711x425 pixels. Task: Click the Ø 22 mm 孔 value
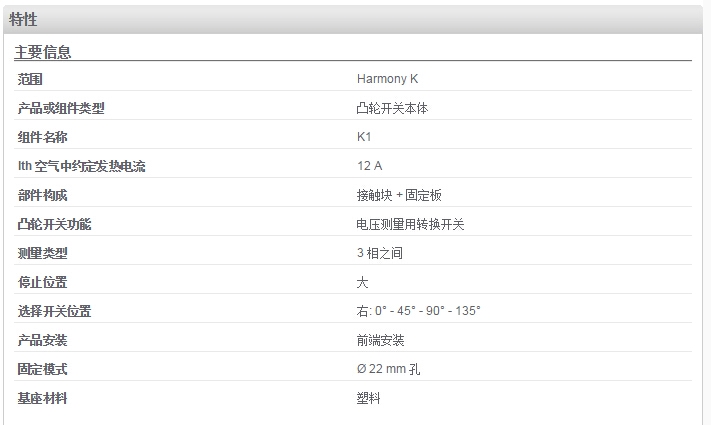[x=389, y=369]
